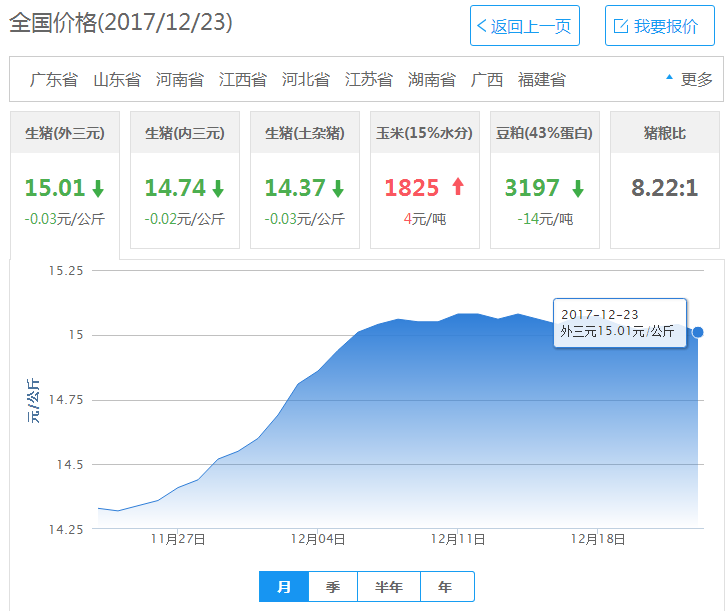Expand the 更多 provinces list
The height and width of the screenshot is (611, 726).
point(689,79)
